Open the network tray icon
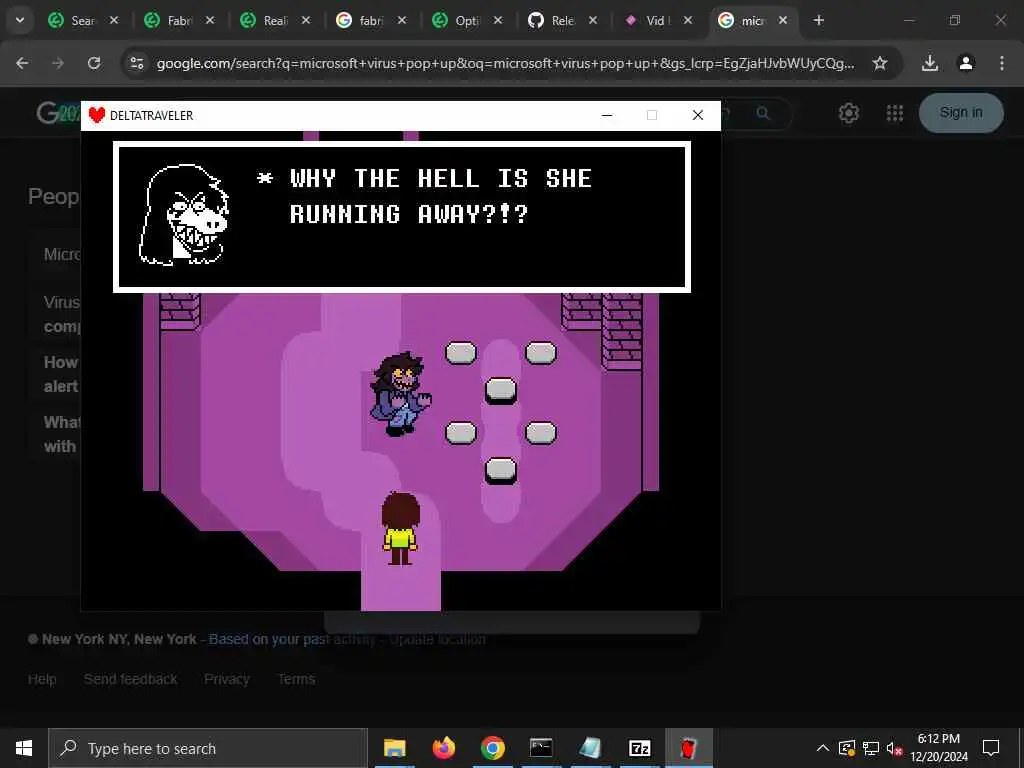The height and width of the screenshot is (768, 1024). click(871, 748)
